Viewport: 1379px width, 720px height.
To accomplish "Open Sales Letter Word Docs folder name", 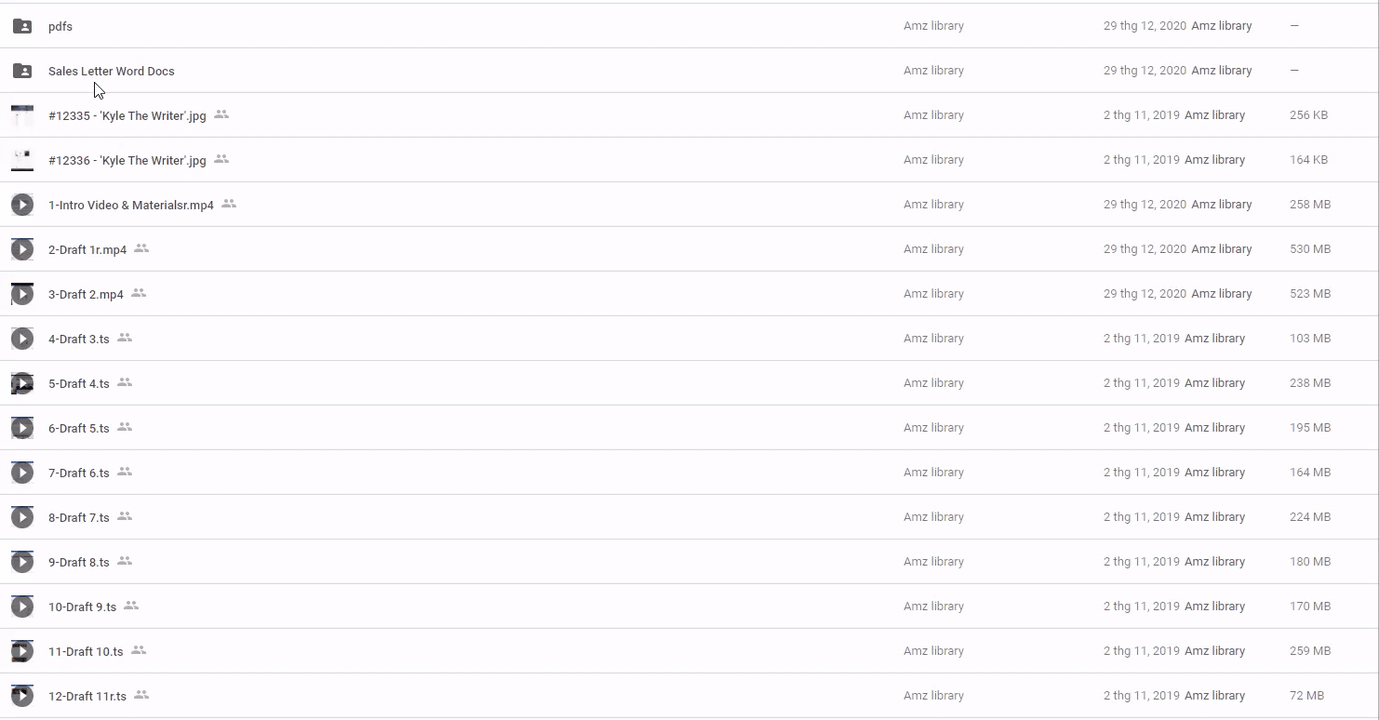I will pyautogui.click(x=111, y=72).
